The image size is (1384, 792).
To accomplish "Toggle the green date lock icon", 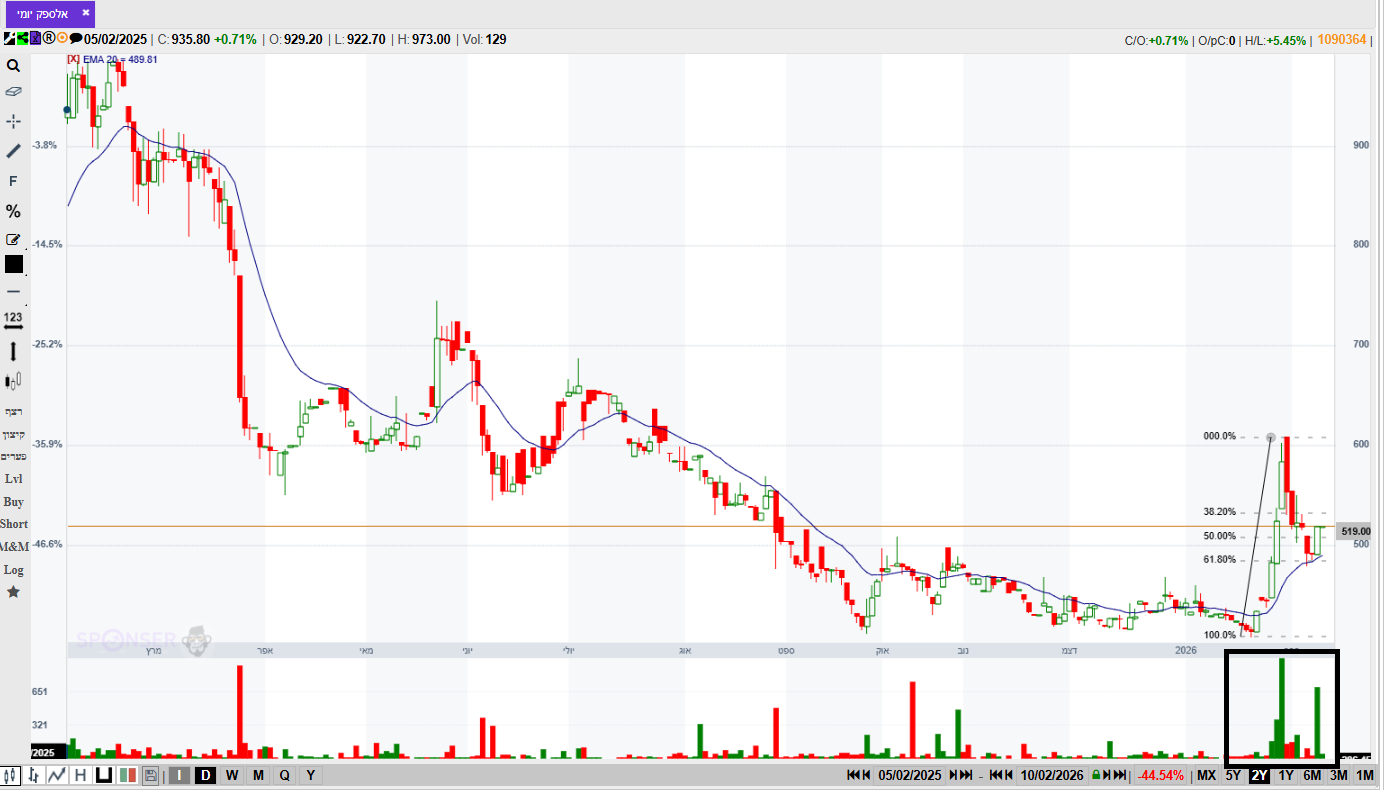I will click(1096, 775).
